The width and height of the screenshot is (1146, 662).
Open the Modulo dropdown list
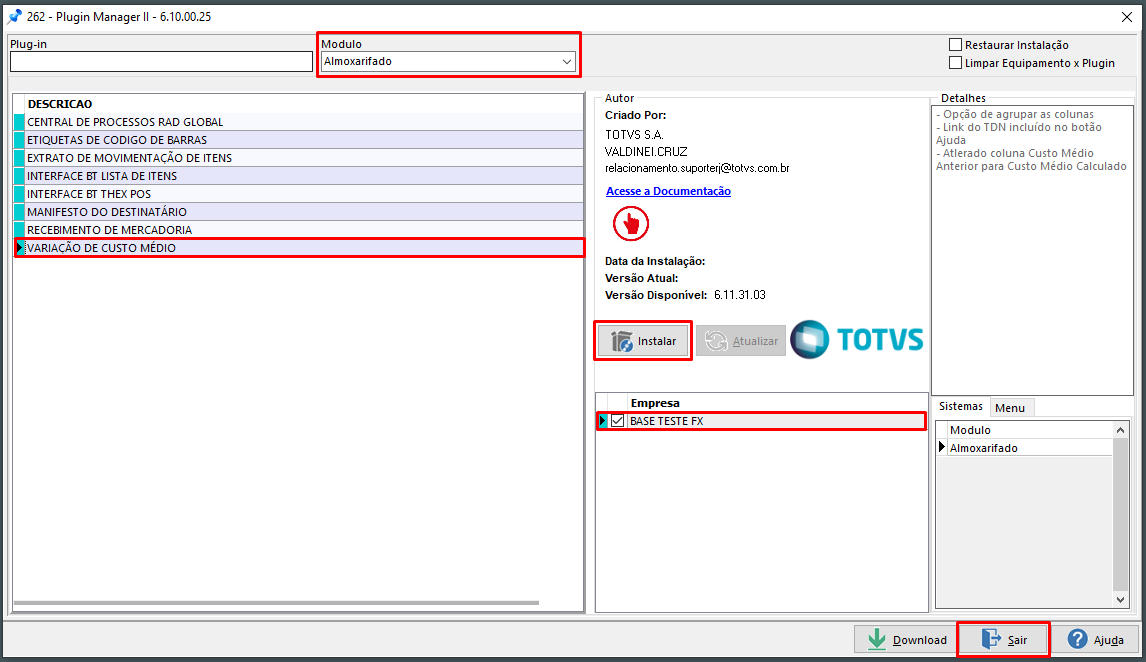(x=566, y=61)
